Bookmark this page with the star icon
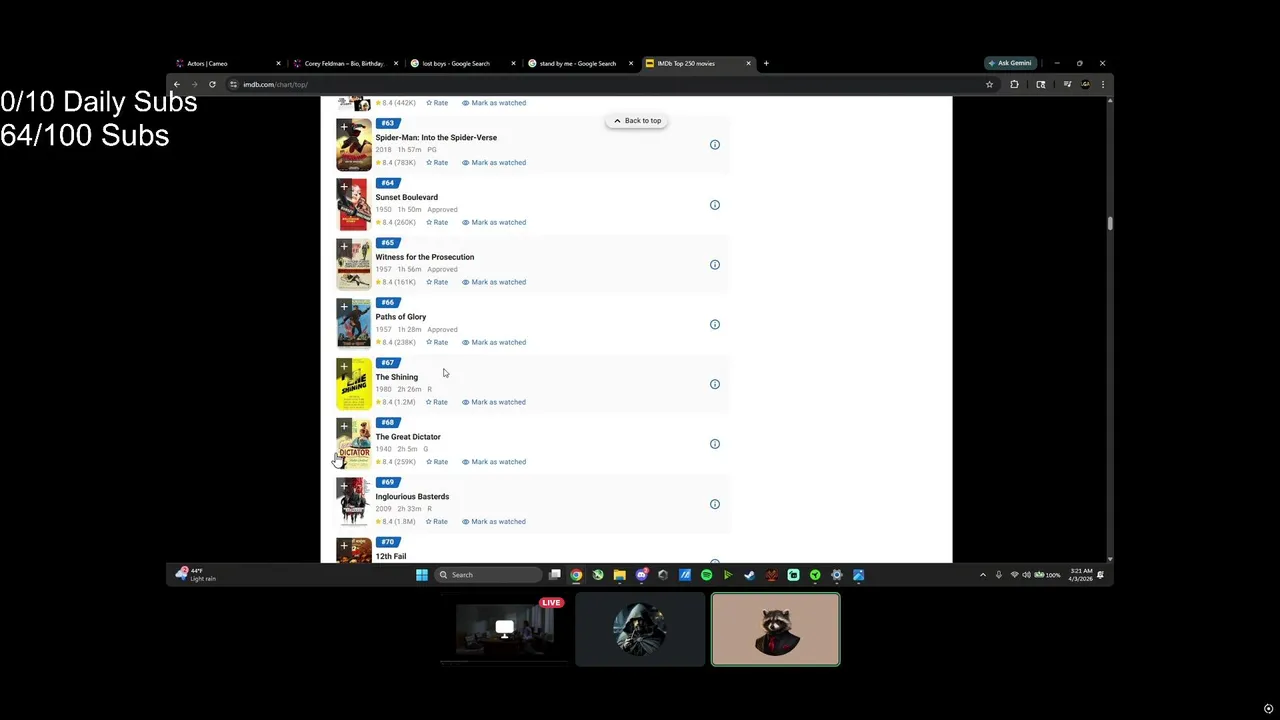 [x=989, y=84]
